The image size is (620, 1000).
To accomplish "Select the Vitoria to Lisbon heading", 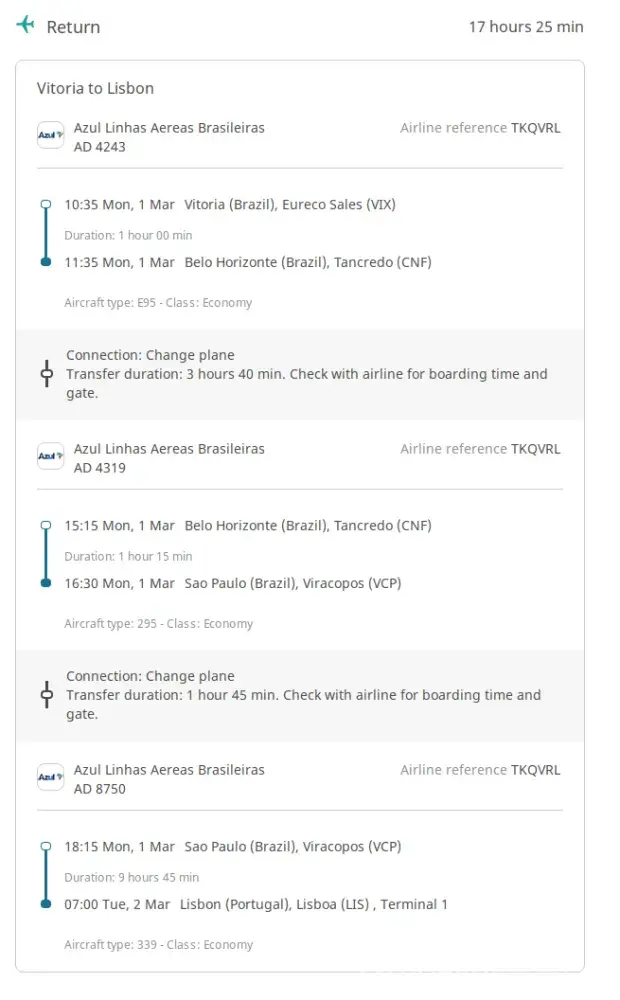I will 96,88.
